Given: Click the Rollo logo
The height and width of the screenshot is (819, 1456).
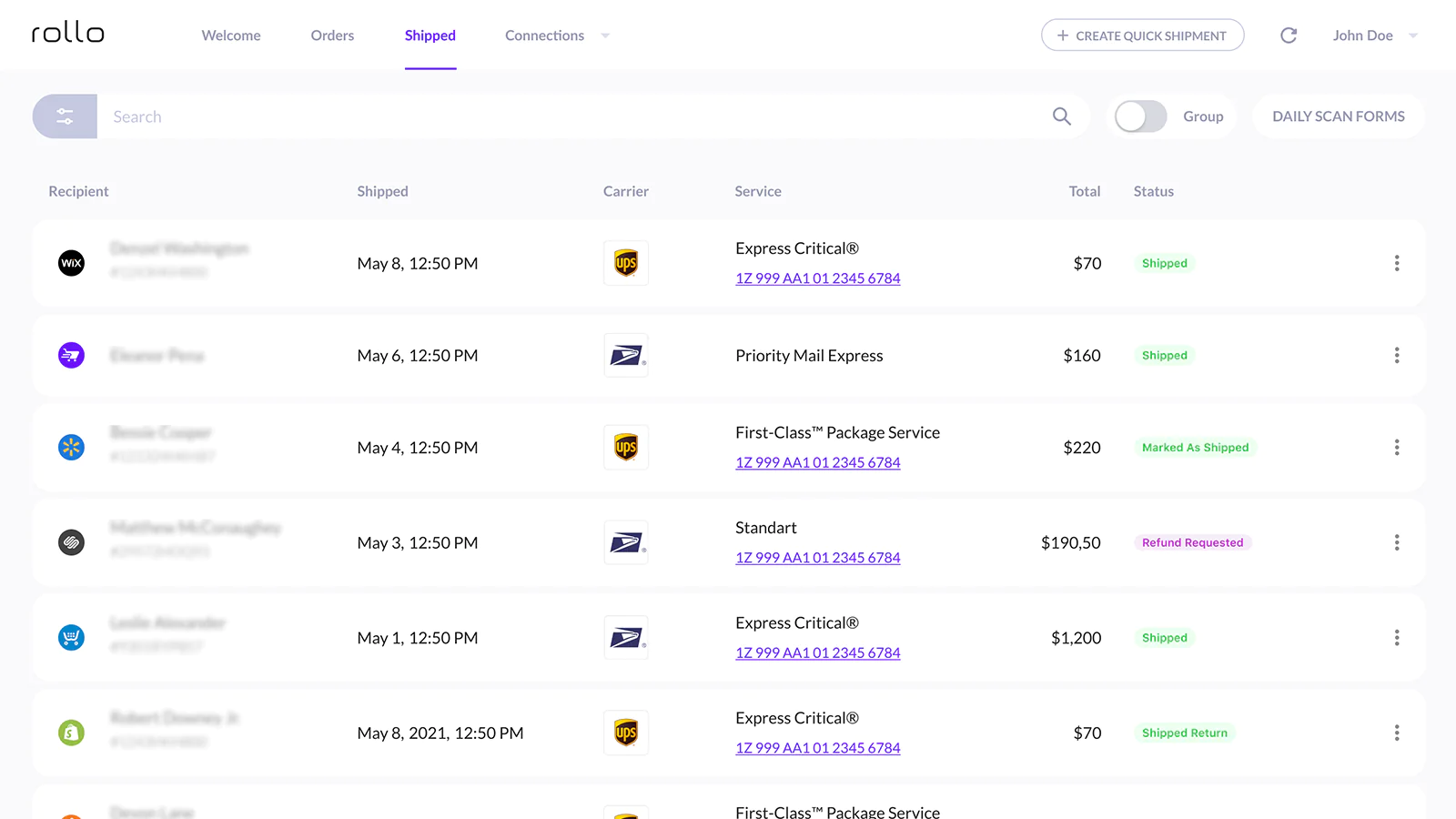Looking at the screenshot, I should click(66, 33).
